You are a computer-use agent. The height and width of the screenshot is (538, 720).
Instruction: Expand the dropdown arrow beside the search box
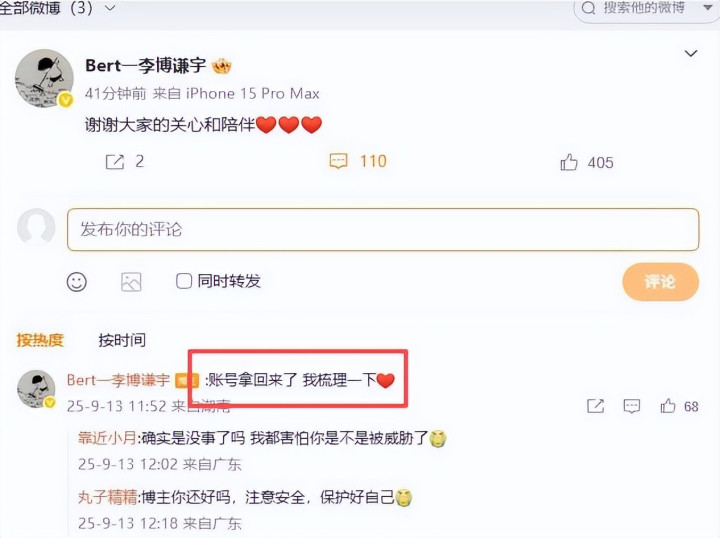click(x=708, y=8)
